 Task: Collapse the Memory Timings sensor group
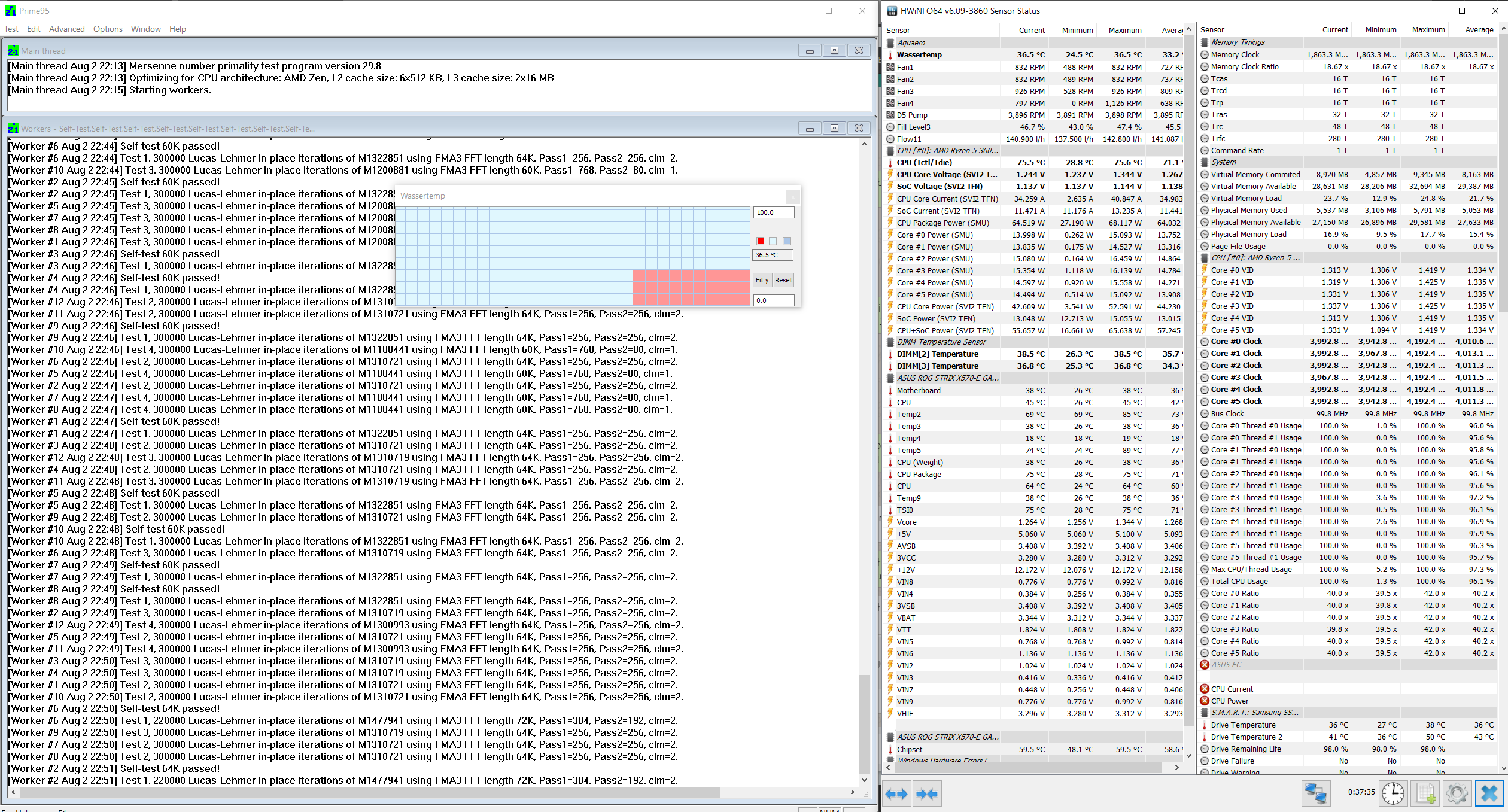[1238, 42]
